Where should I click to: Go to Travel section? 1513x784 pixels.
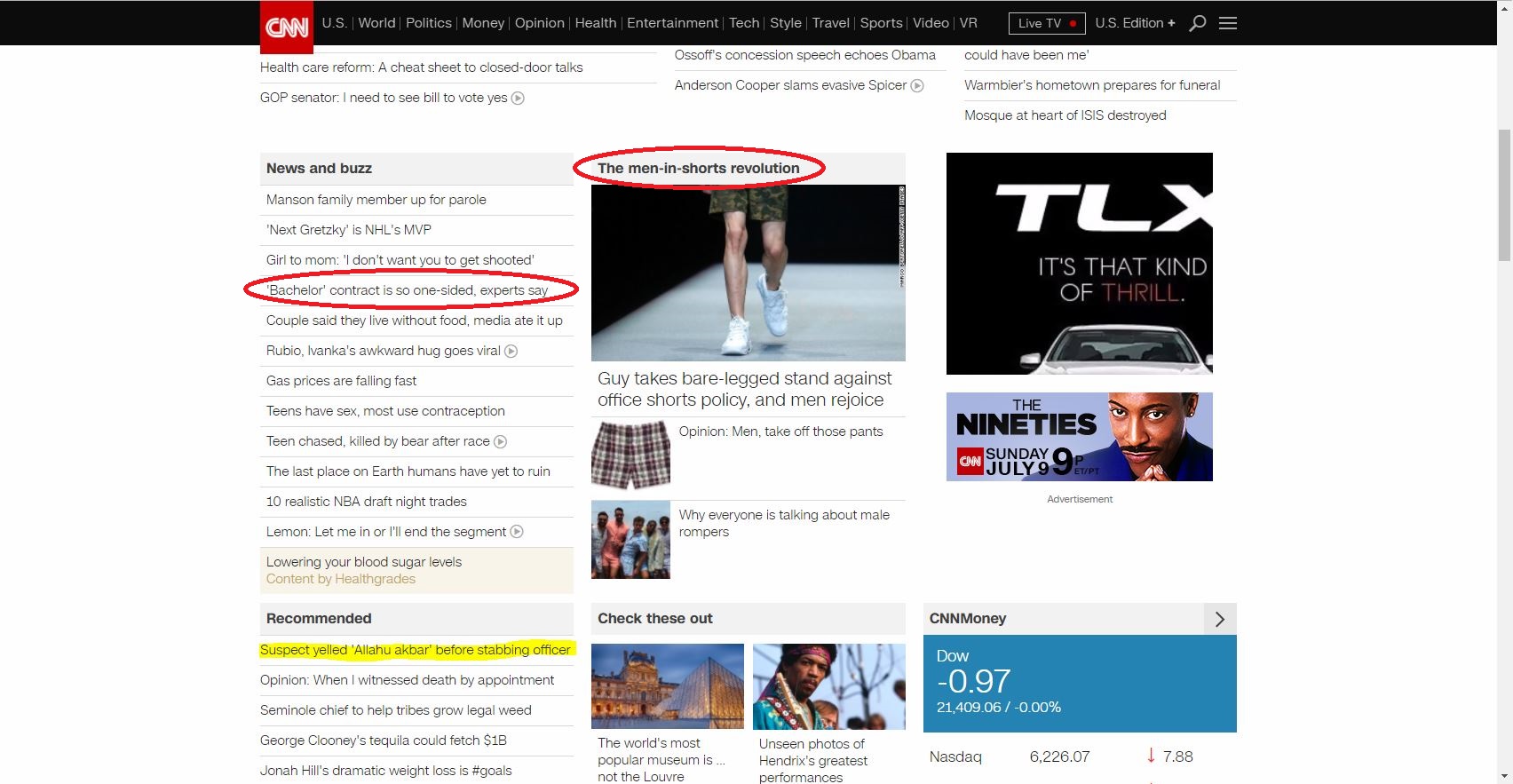tap(831, 23)
